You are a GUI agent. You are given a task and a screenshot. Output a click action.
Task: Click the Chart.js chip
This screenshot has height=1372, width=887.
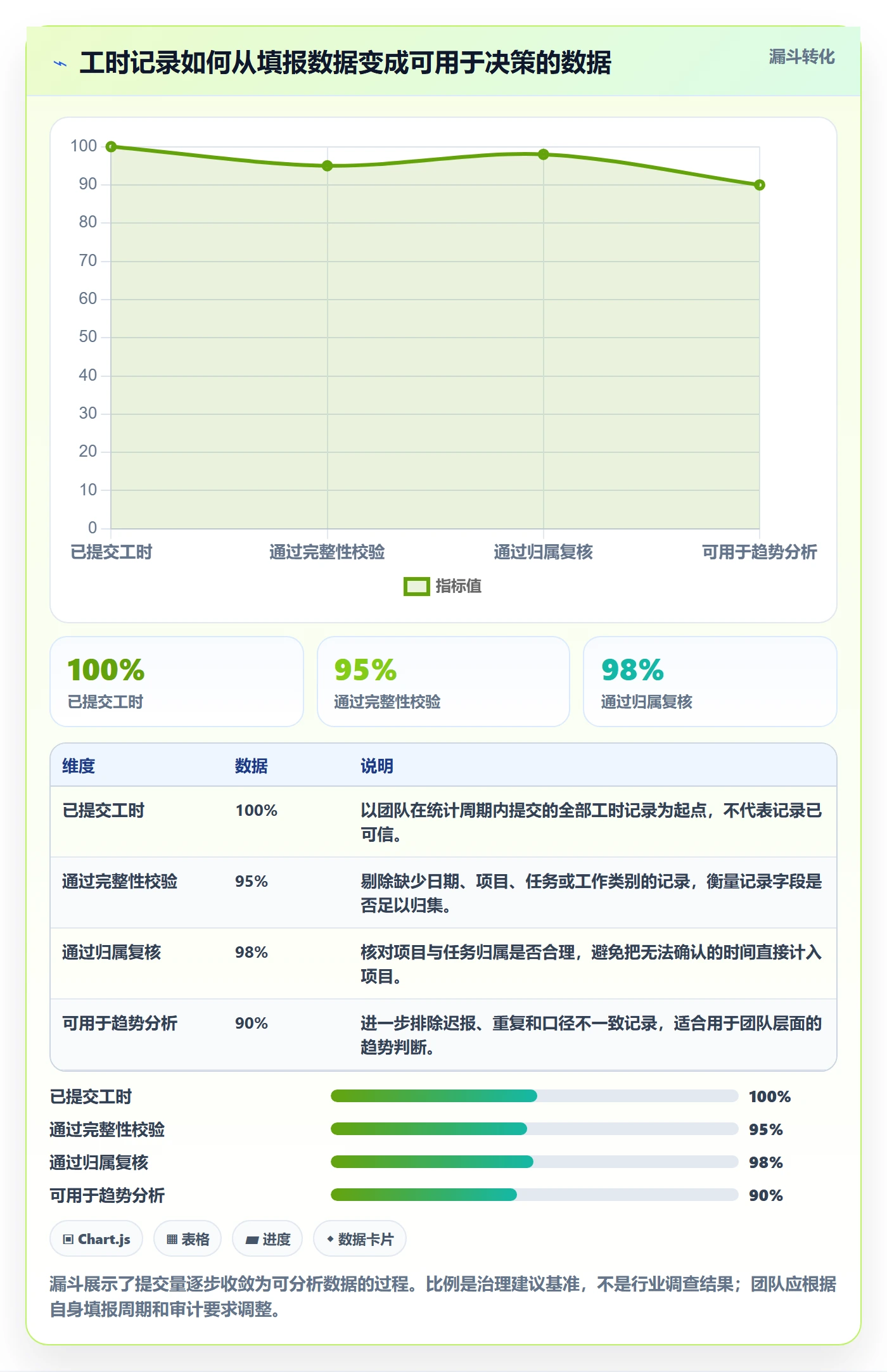(96, 1239)
